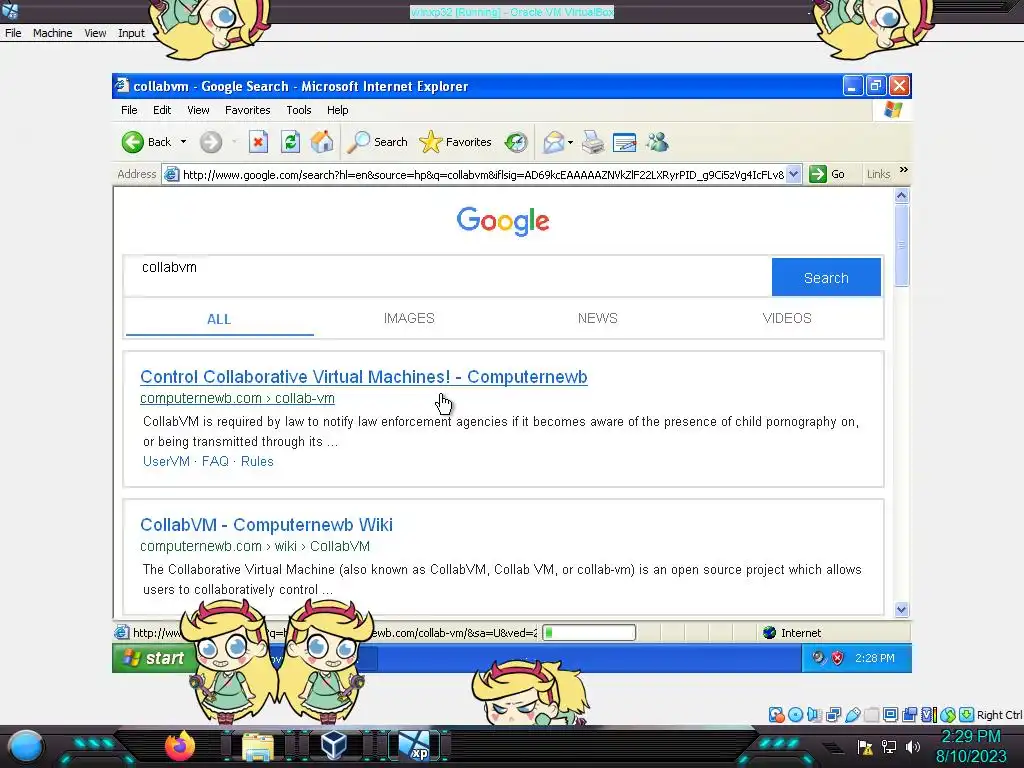Viewport: 1024px width, 768px height.
Task: Open the Messenger people icon
Action: pyautogui.click(x=658, y=142)
